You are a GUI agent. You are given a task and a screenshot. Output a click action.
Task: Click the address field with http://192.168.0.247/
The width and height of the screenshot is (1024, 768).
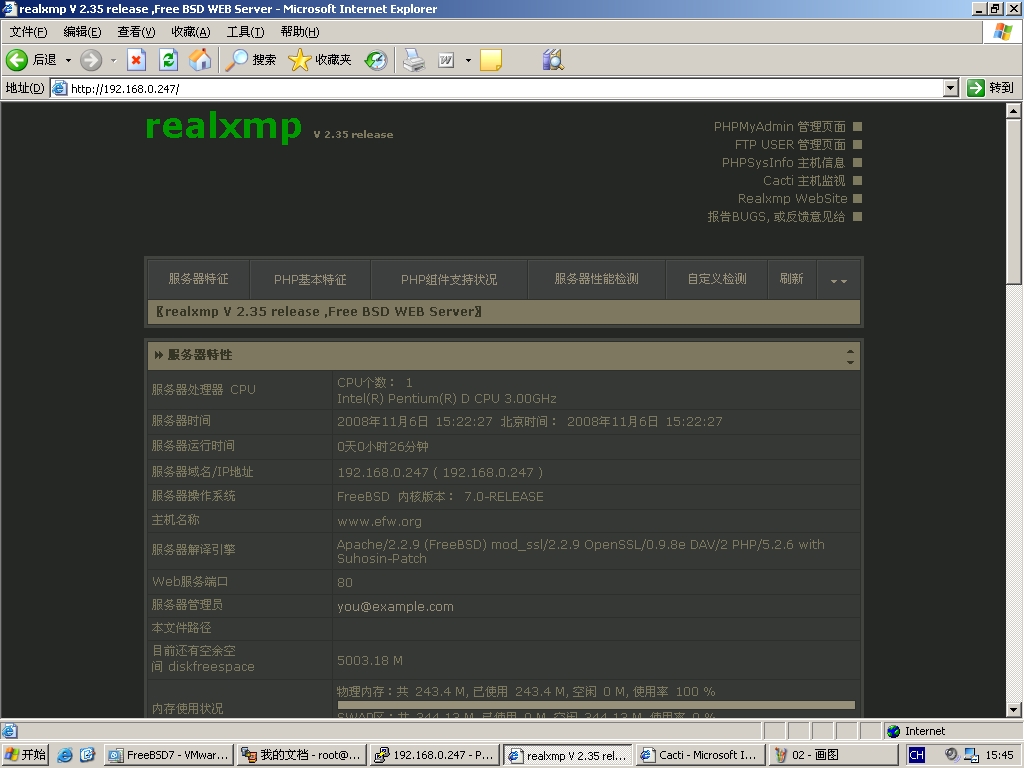(x=506, y=88)
